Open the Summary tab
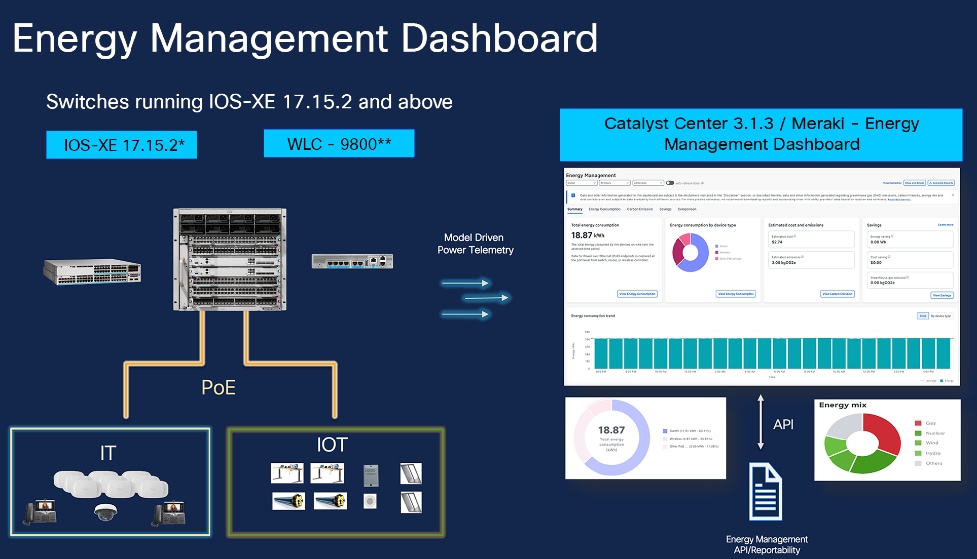Screen dimensions: 977x559 click(575, 209)
